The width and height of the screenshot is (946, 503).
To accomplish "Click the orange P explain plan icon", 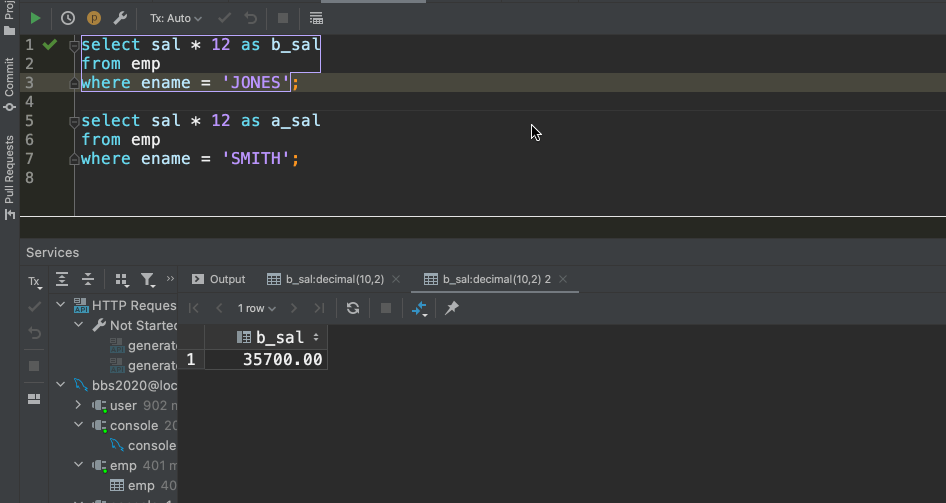I will click(x=94, y=18).
